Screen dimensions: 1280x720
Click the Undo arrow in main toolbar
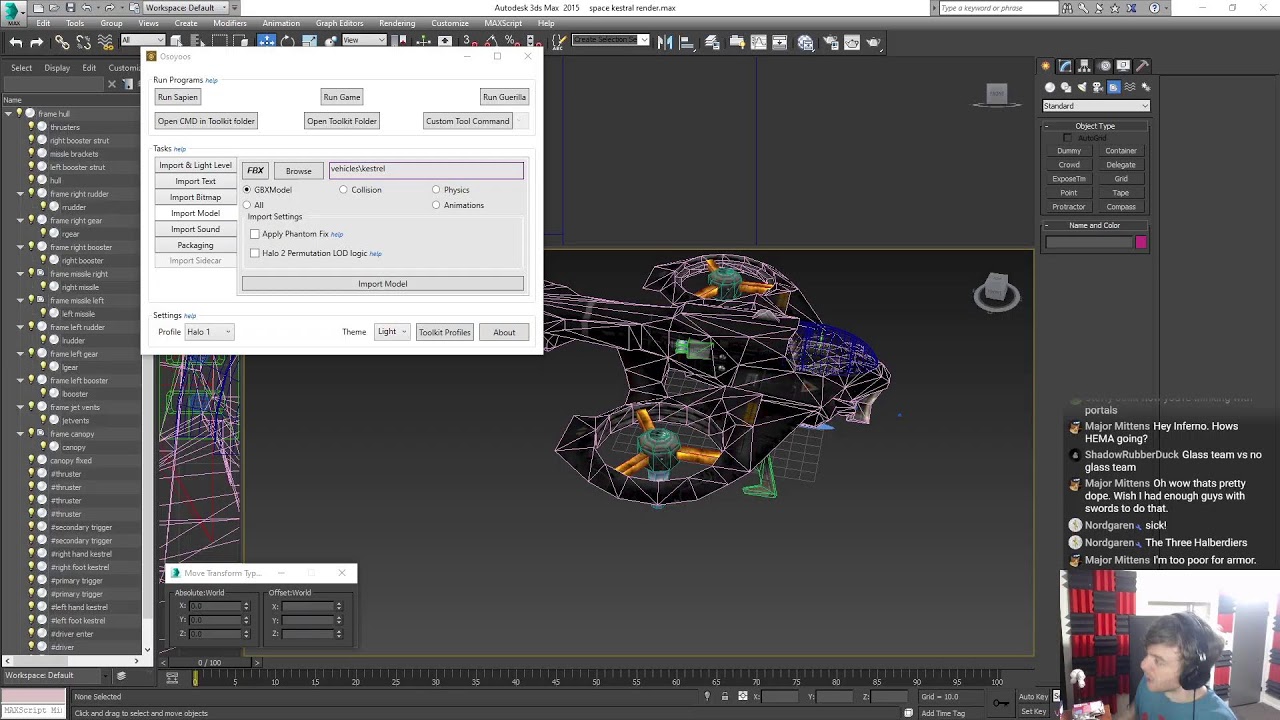(16, 42)
